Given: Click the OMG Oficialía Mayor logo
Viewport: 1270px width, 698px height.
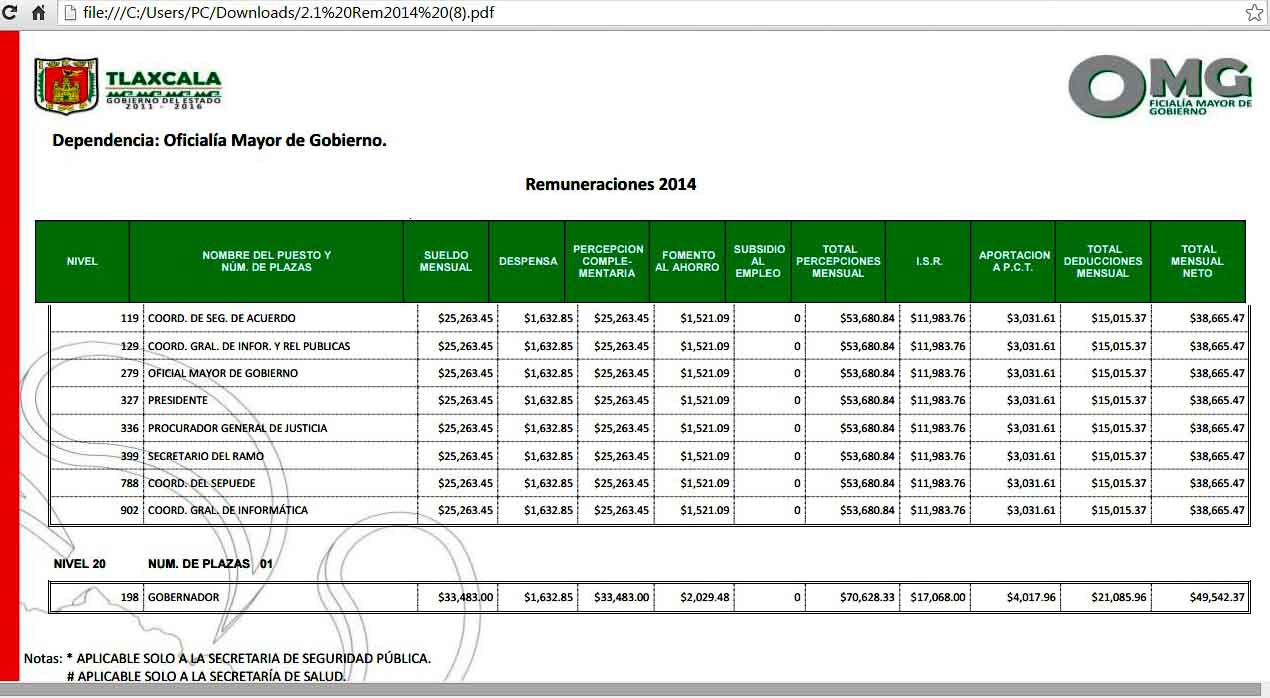Looking at the screenshot, I should [x=1159, y=86].
